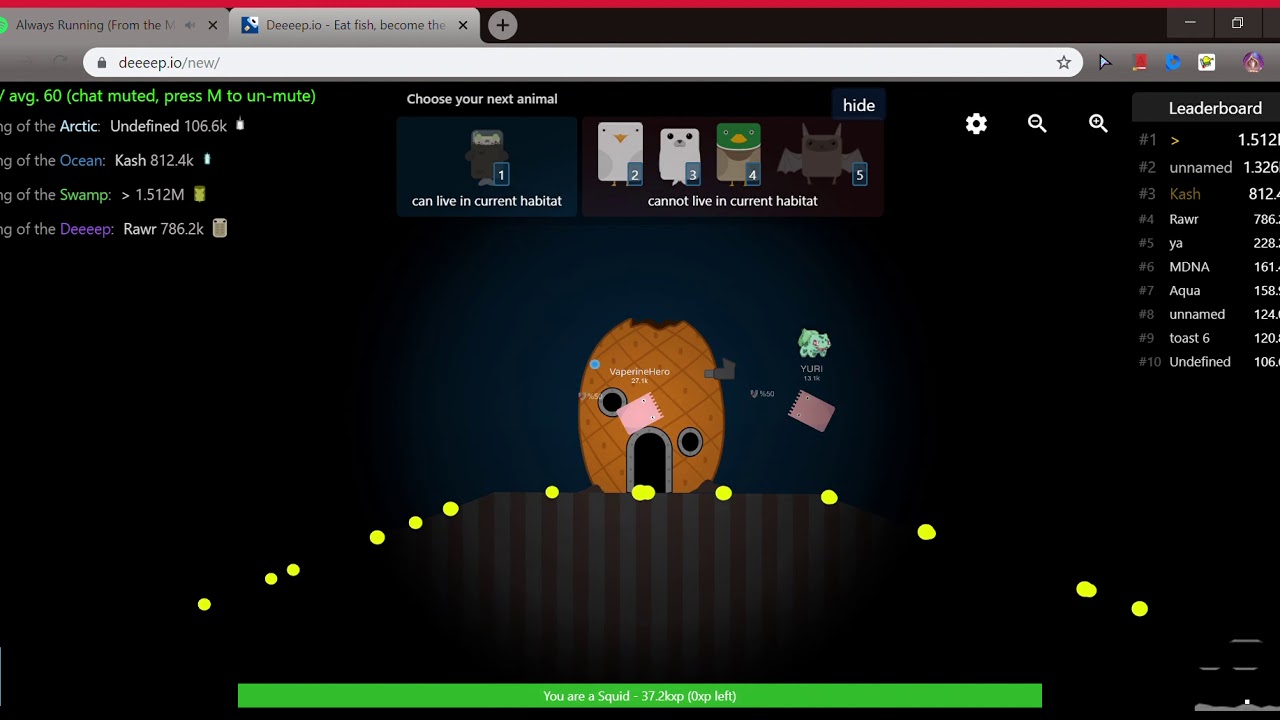Click the 'cannot live in current habitat' label
Viewport: 1280px width, 720px height.
(733, 201)
